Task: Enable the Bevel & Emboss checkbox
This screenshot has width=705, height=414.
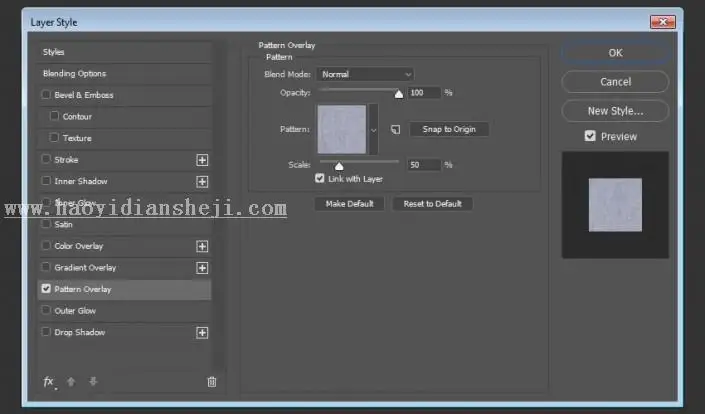Action: (46, 94)
